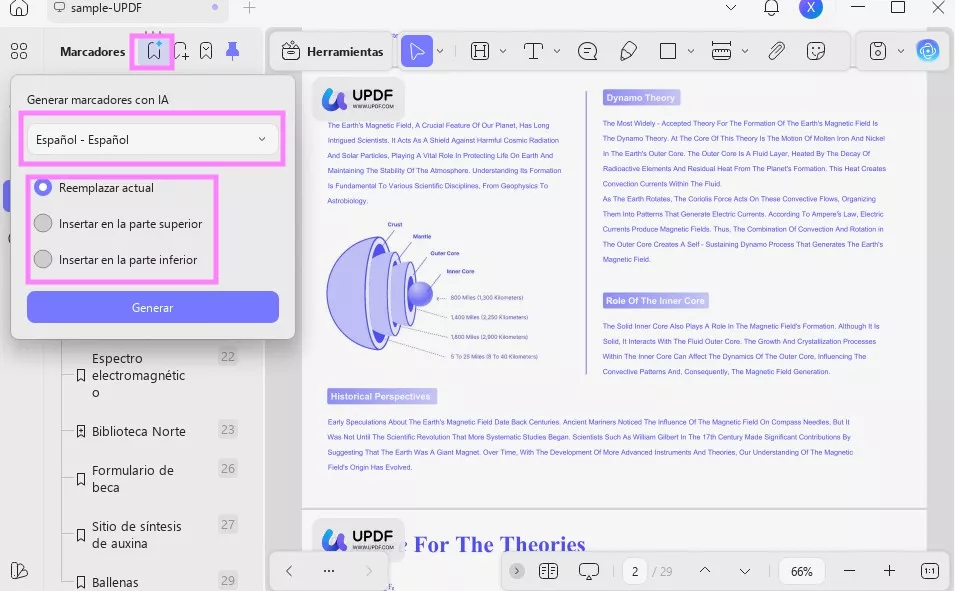Pin the Marcadores panel

(232, 51)
